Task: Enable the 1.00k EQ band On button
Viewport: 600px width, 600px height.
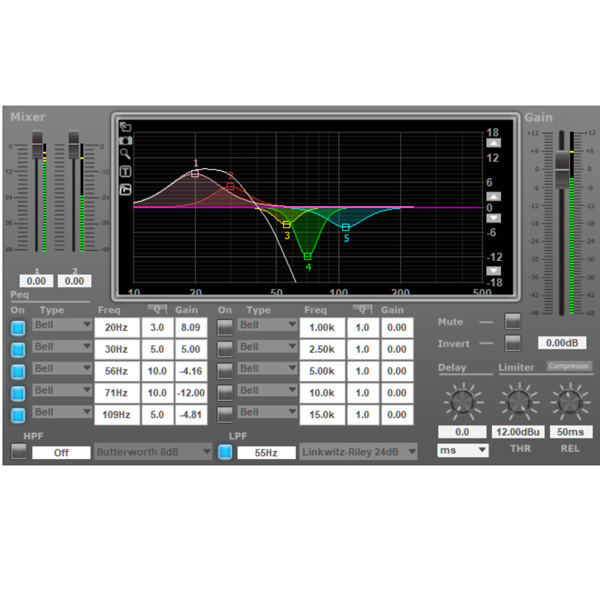Action: point(226,326)
